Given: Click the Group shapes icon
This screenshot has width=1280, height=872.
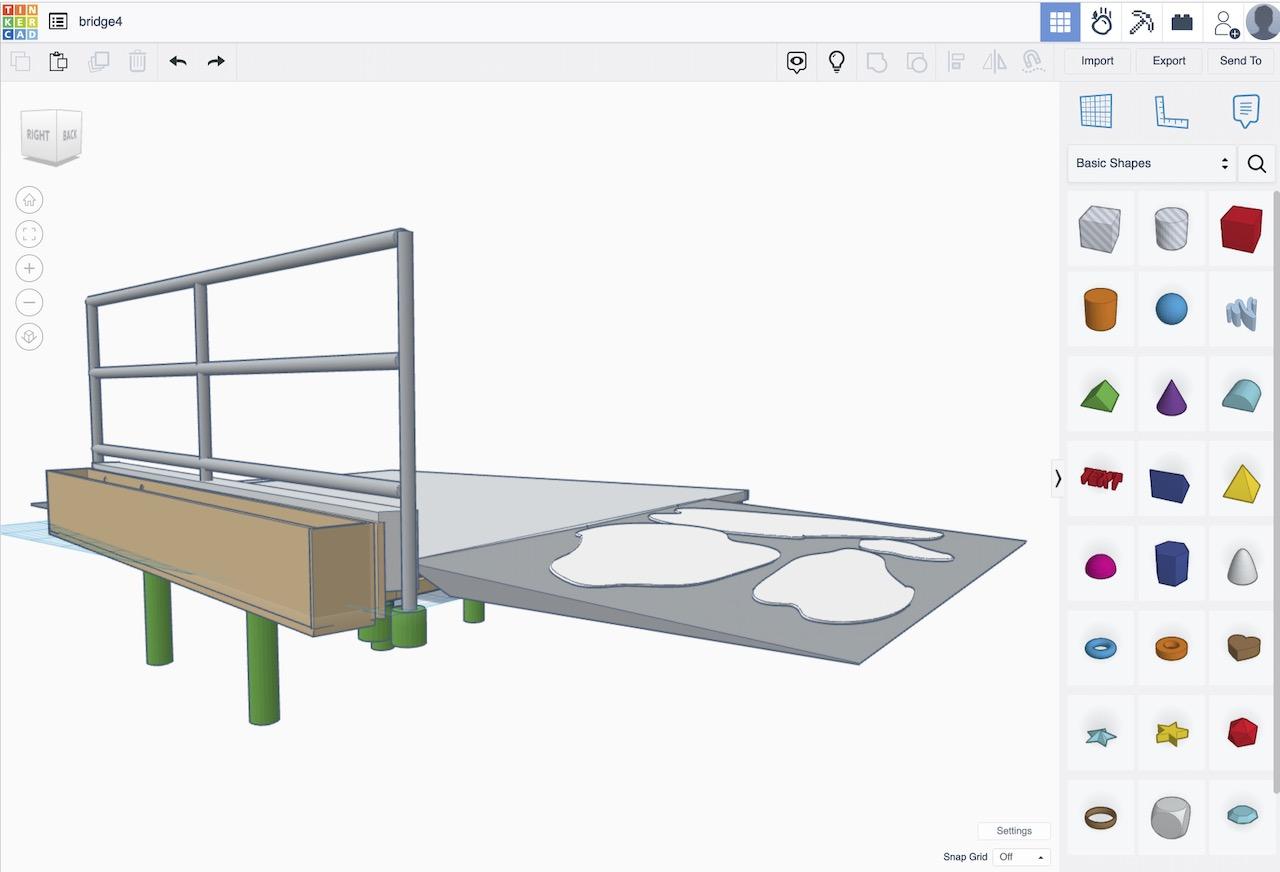Looking at the screenshot, I should click(x=877, y=62).
